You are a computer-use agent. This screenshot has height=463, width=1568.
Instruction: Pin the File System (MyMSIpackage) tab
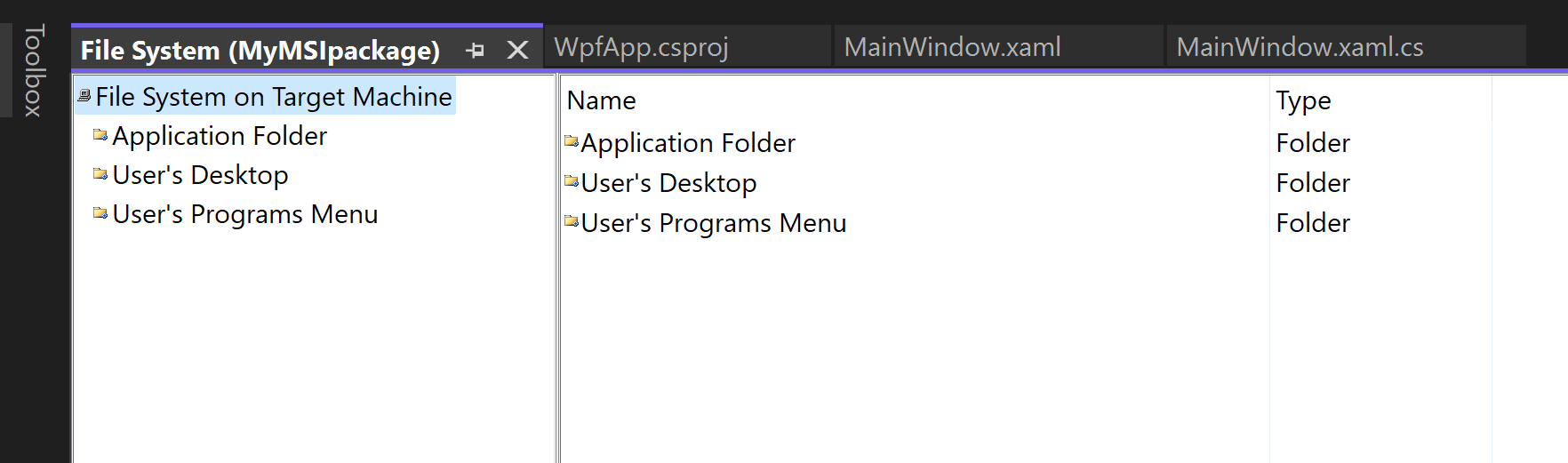click(x=476, y=51)
